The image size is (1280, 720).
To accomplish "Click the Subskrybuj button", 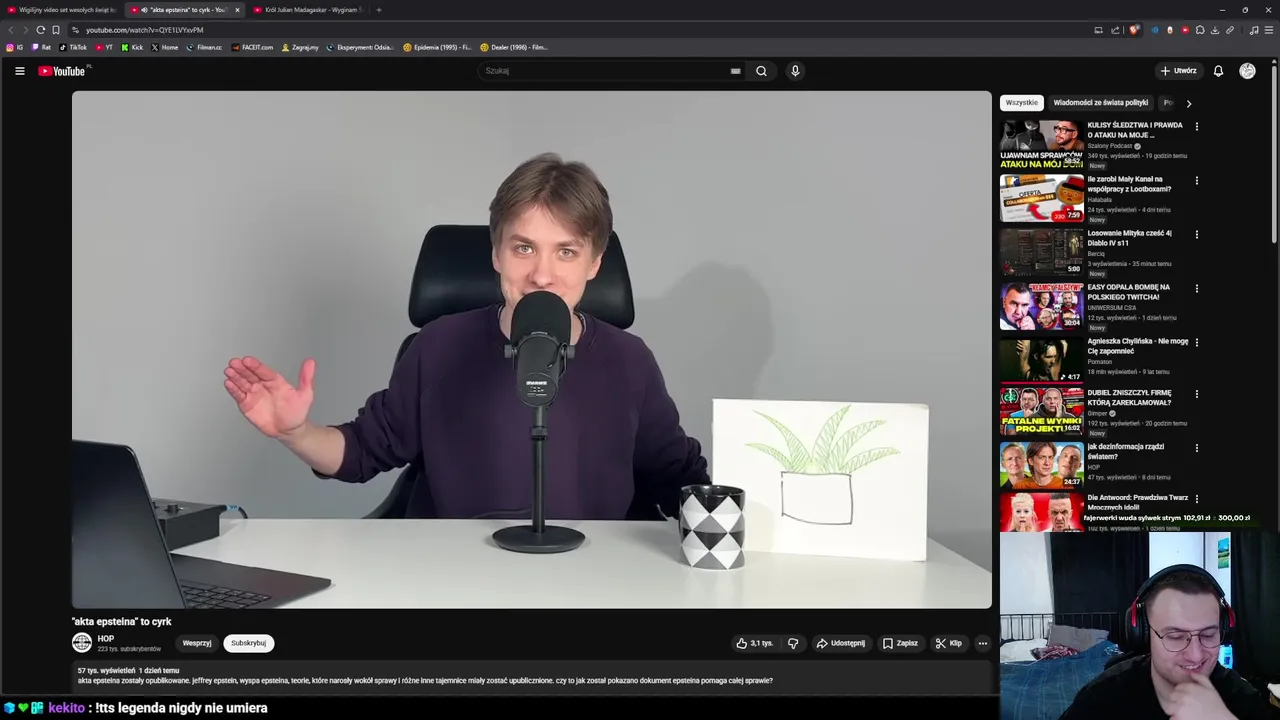I will (248, 643).
